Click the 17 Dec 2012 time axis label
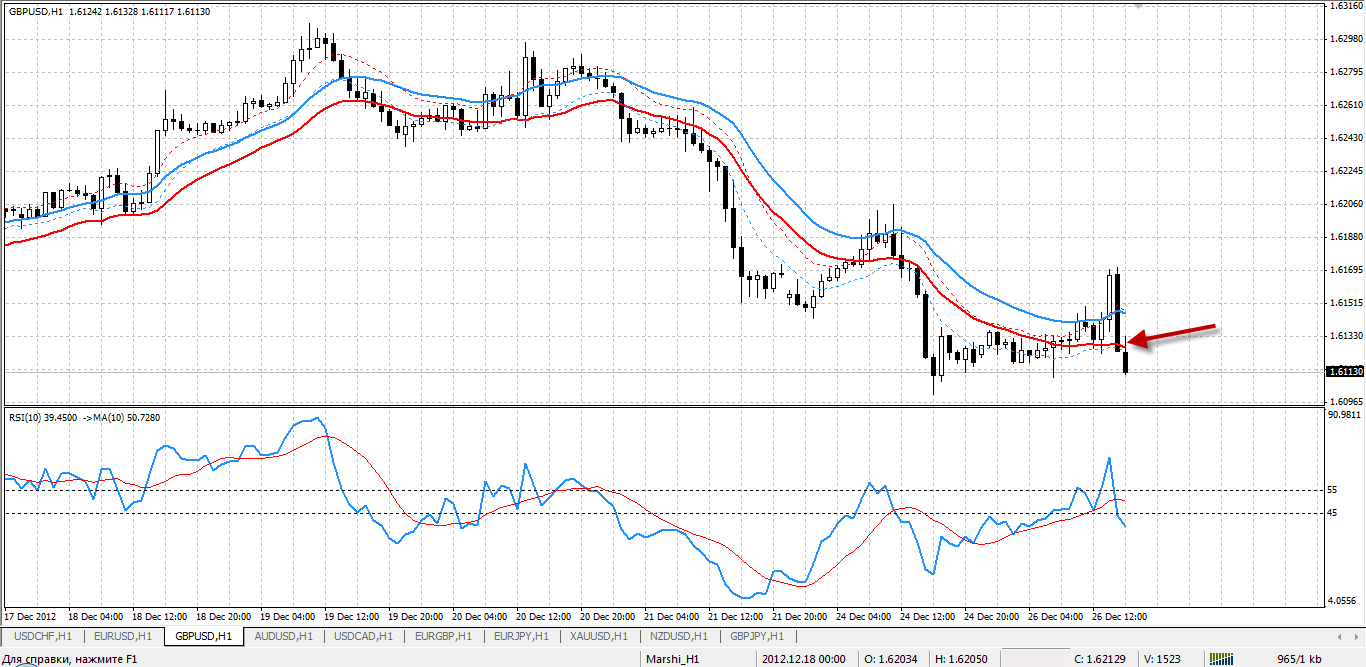This screenshot has width=1366, height=667. click(30, 616)
